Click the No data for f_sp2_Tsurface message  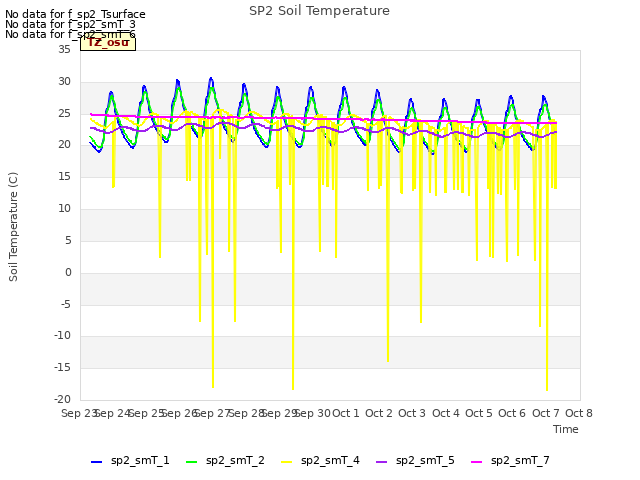(75, 14)
